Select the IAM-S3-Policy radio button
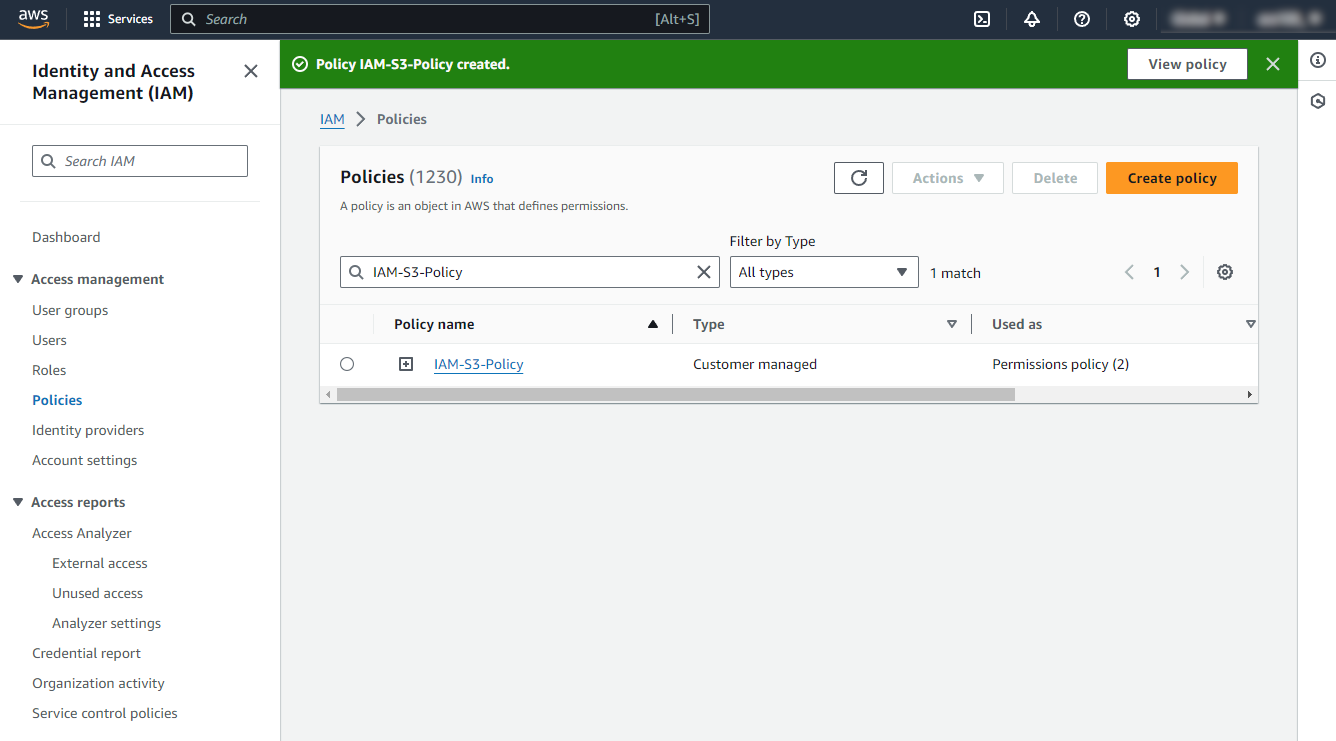Image resolution: width=1336 pixels, height=741 pixels. tap(347, 363)
